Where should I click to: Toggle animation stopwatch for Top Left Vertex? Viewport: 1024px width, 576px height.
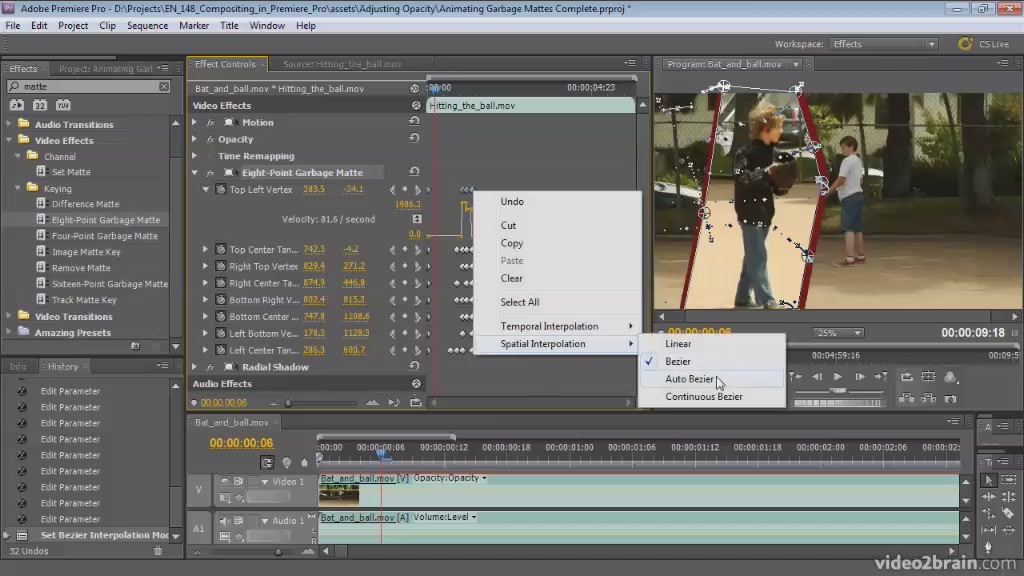(x=221, y=189)
